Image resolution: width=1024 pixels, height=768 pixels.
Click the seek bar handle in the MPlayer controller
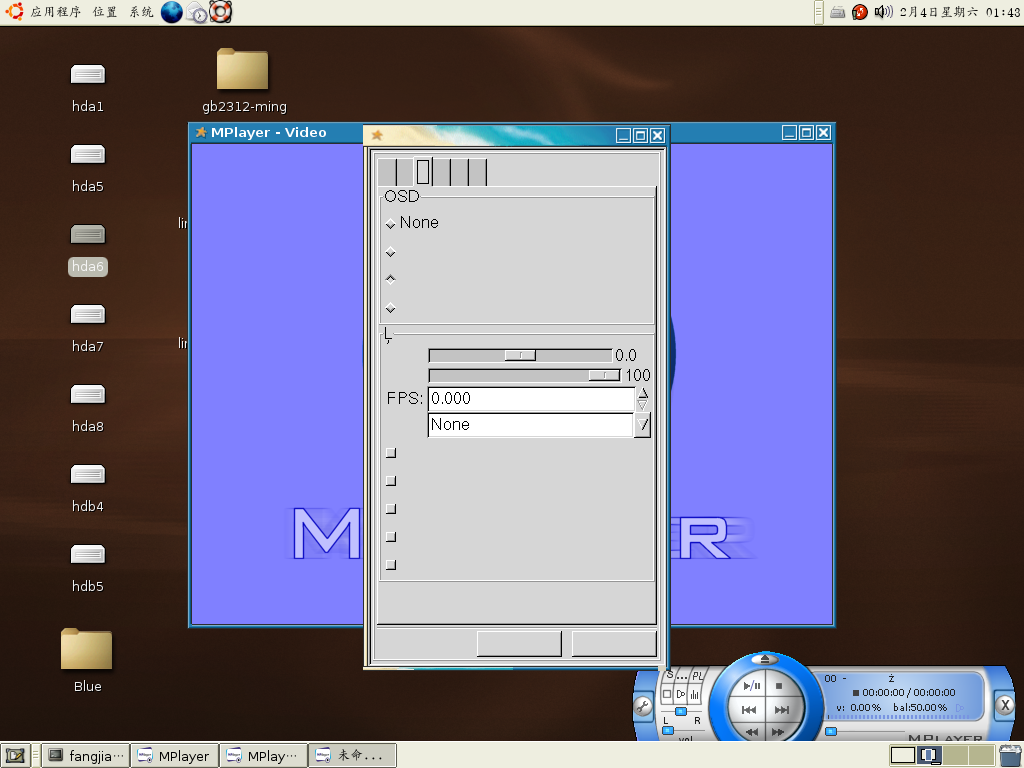[831, 731]
